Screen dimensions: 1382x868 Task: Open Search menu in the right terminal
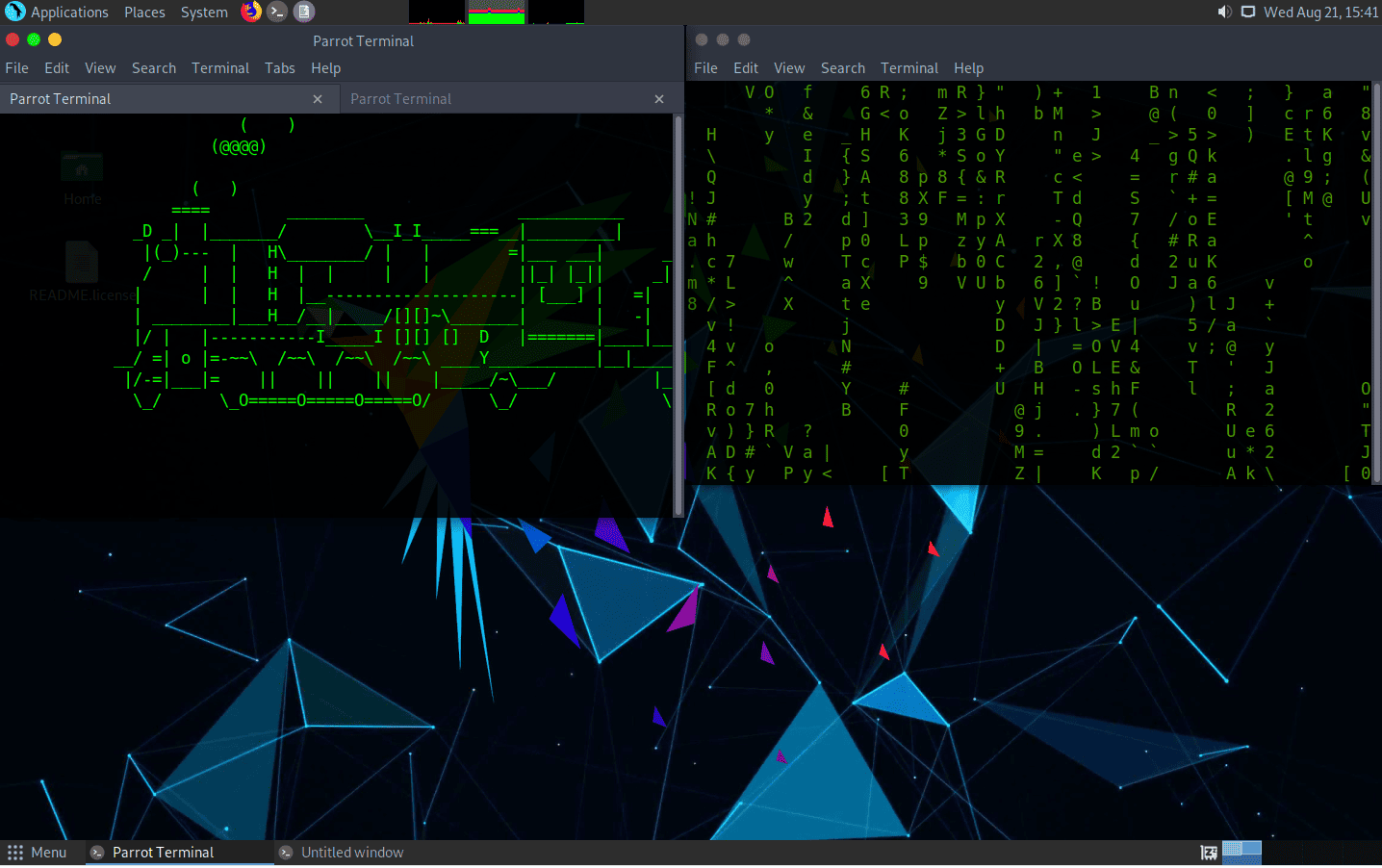[x=843, y=68]
